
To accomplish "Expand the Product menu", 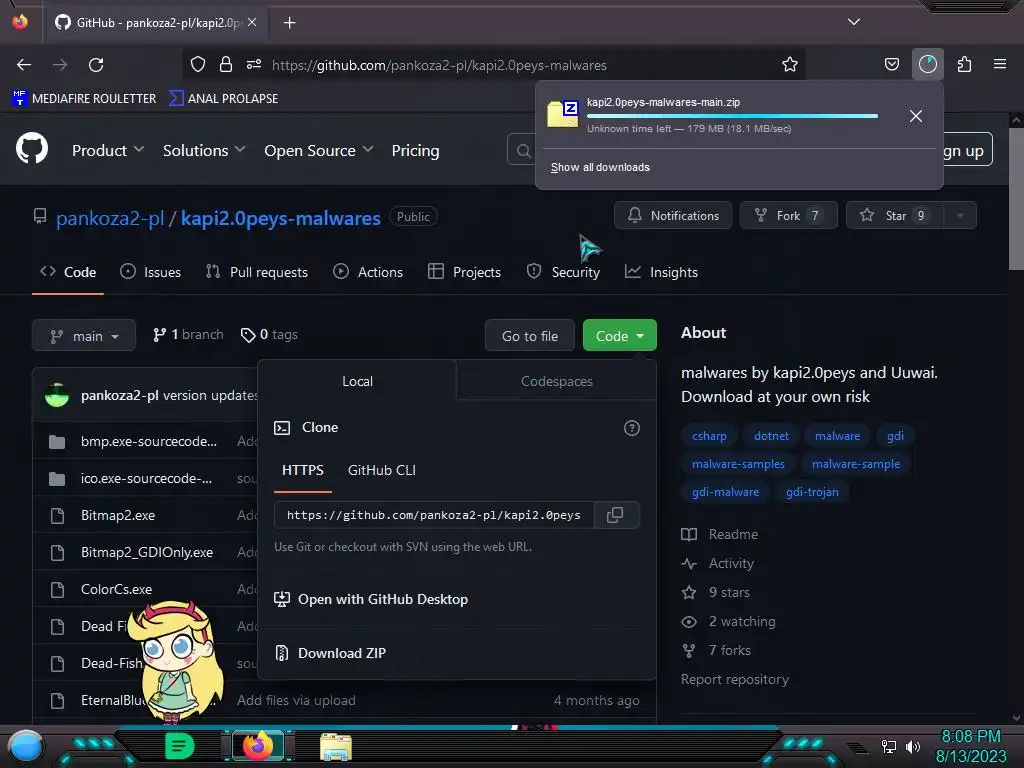I will click(x=108, y=150).
